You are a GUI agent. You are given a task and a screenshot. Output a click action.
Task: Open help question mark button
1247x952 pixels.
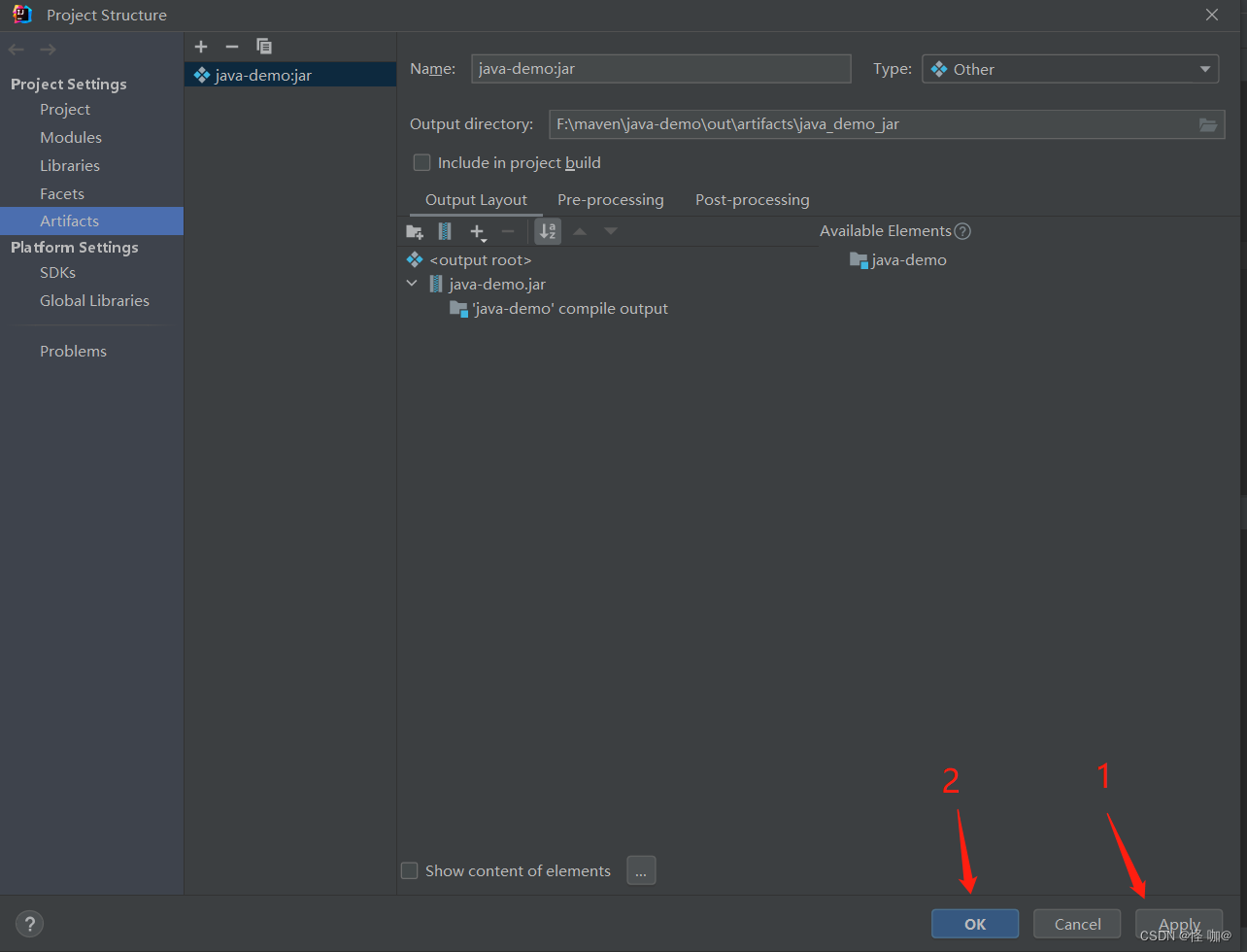tap(29, 924)
